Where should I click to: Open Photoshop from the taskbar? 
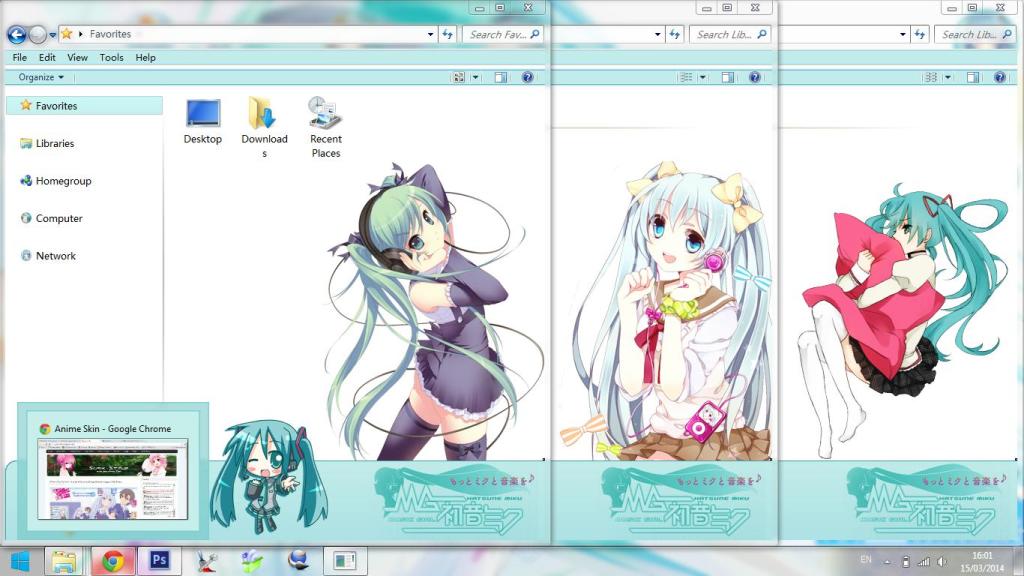157,561
